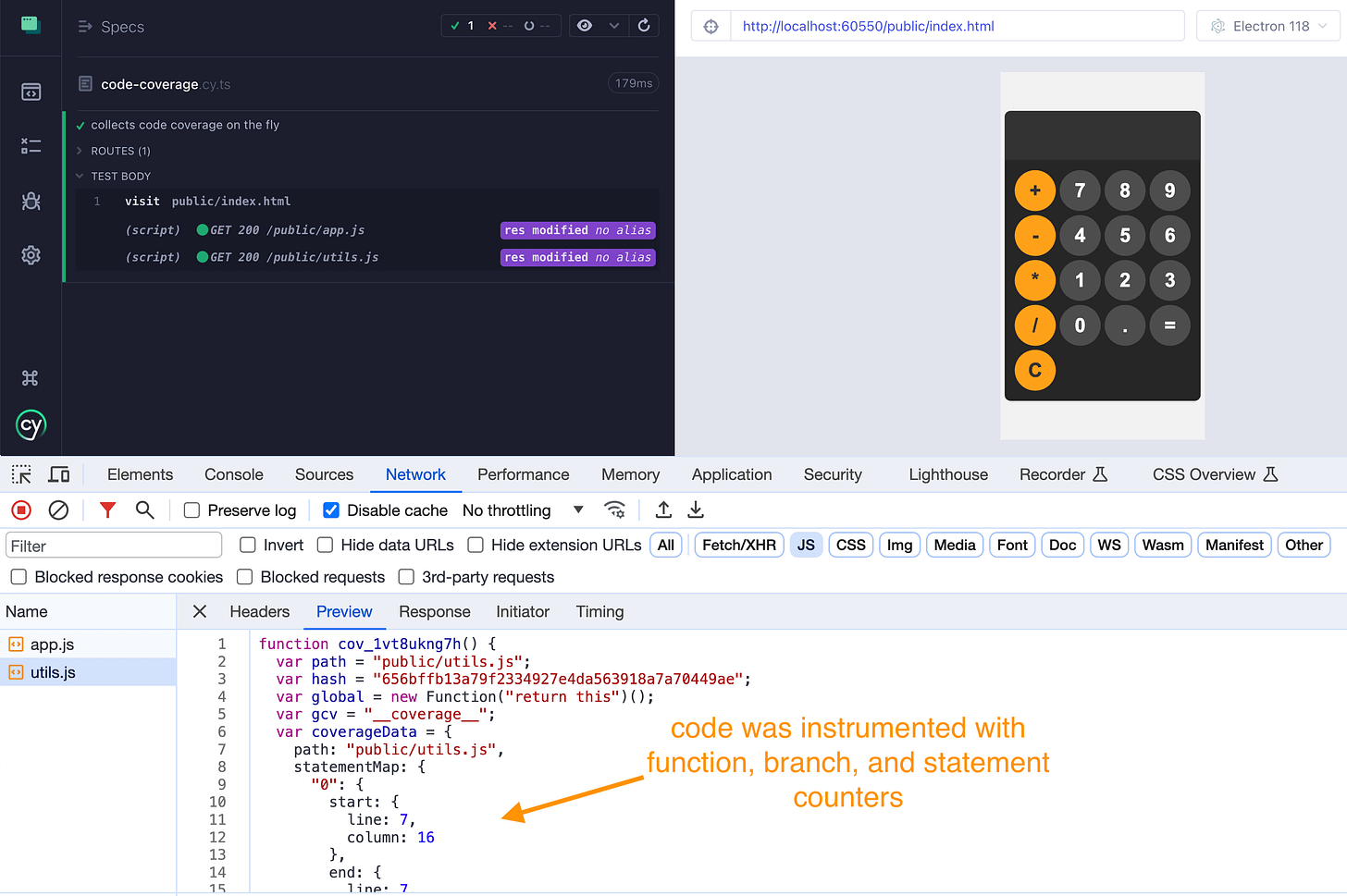Switch to the Lighthouse tab

click(x=948, y=474)
